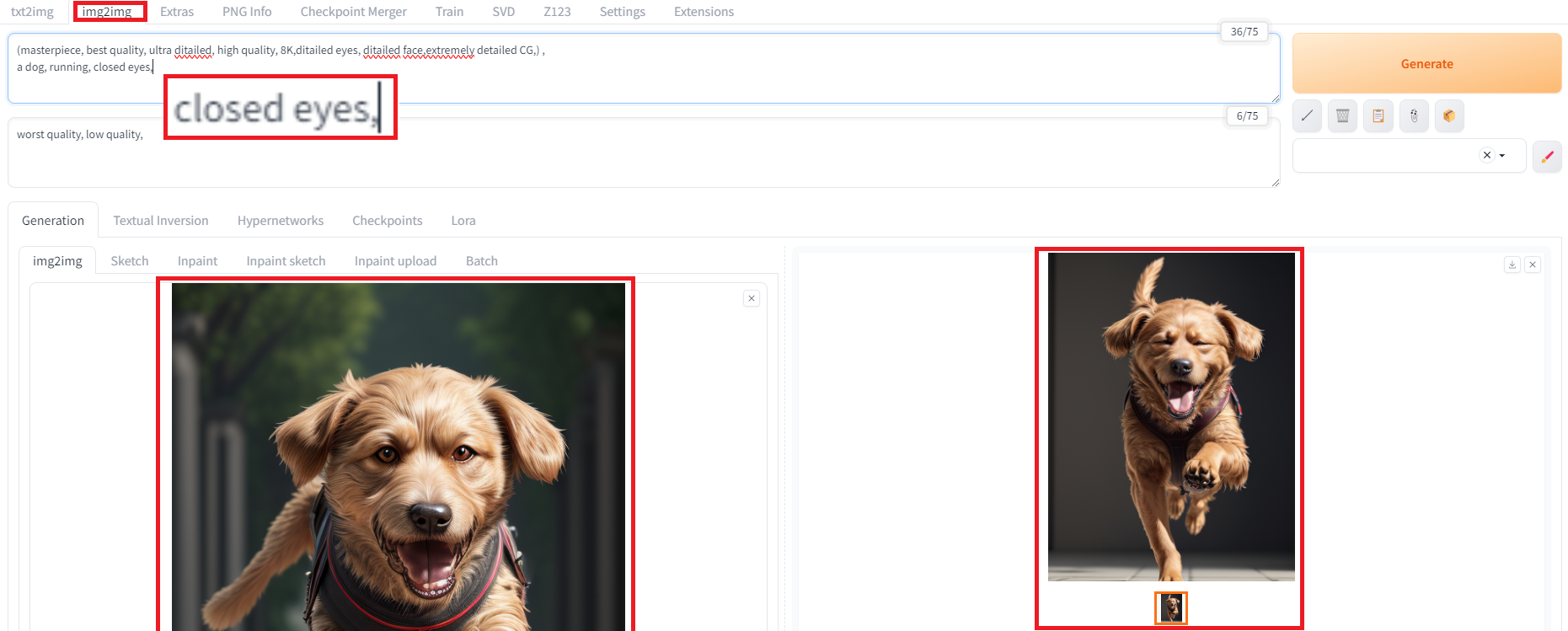Open the paintbrush edit styles button
This screenshot has width=1568, height=631.
(x=1547, y=156)
